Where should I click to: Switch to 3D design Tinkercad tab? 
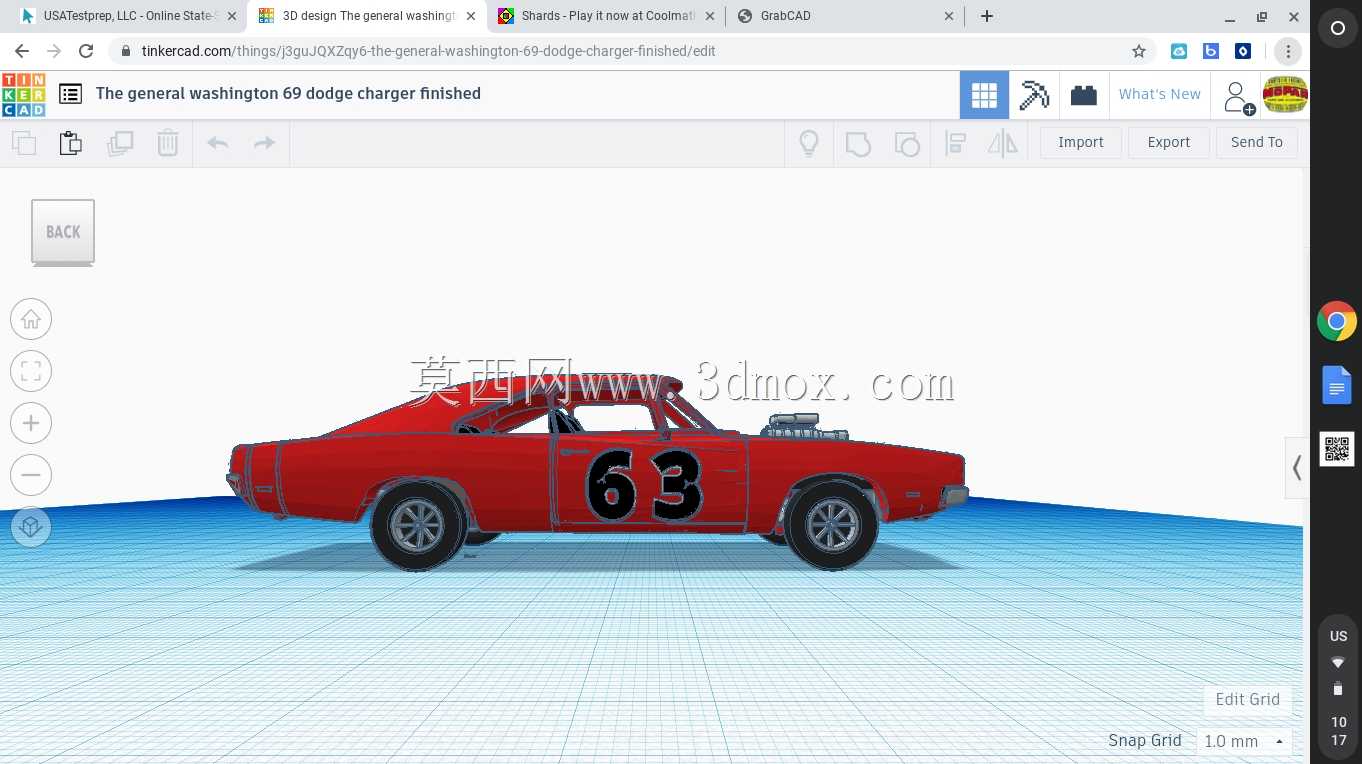tap(368, 16)
